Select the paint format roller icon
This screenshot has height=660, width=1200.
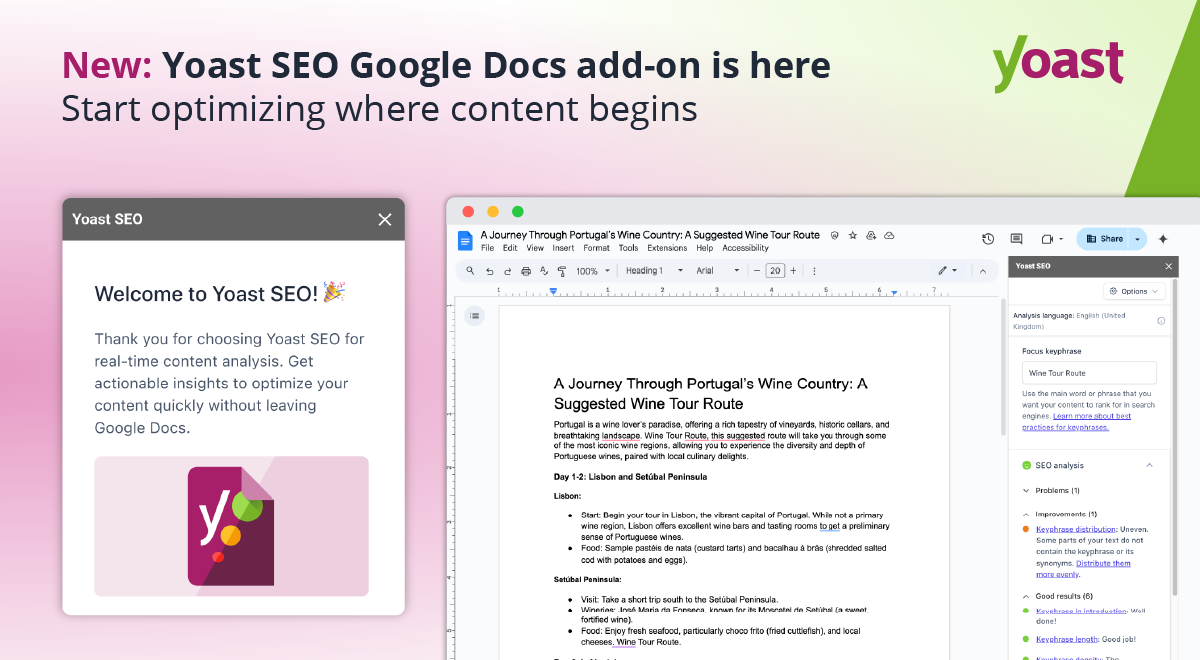coord(561,271)
